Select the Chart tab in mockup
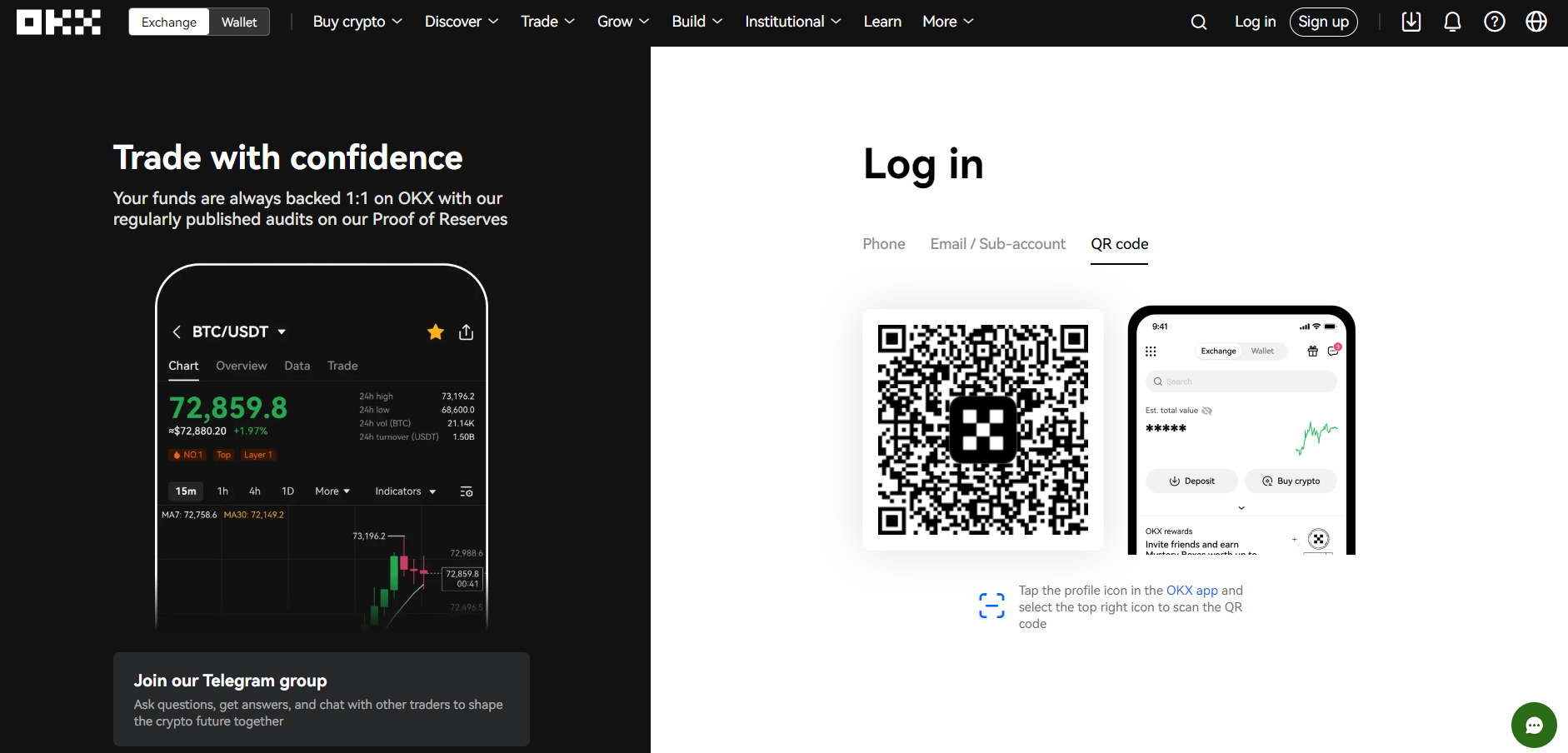Viewport: 1568px width, 753px height. coord(183,366)
